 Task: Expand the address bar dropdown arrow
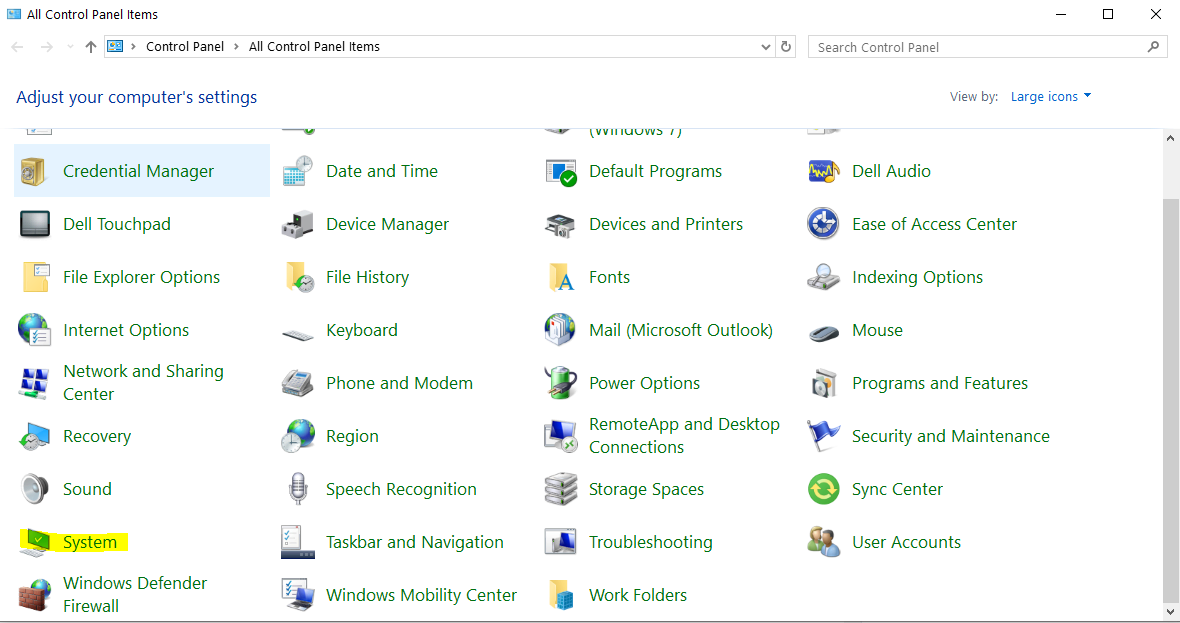click(x=765, y=46)
